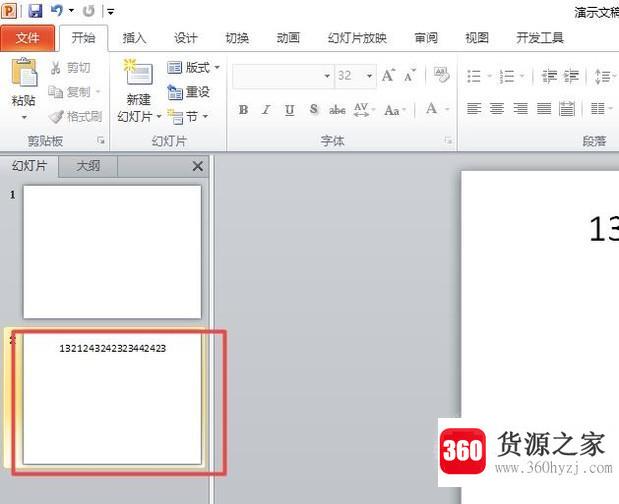
Task: Open the 版式 layout dropdown
Action: (193, 68)
